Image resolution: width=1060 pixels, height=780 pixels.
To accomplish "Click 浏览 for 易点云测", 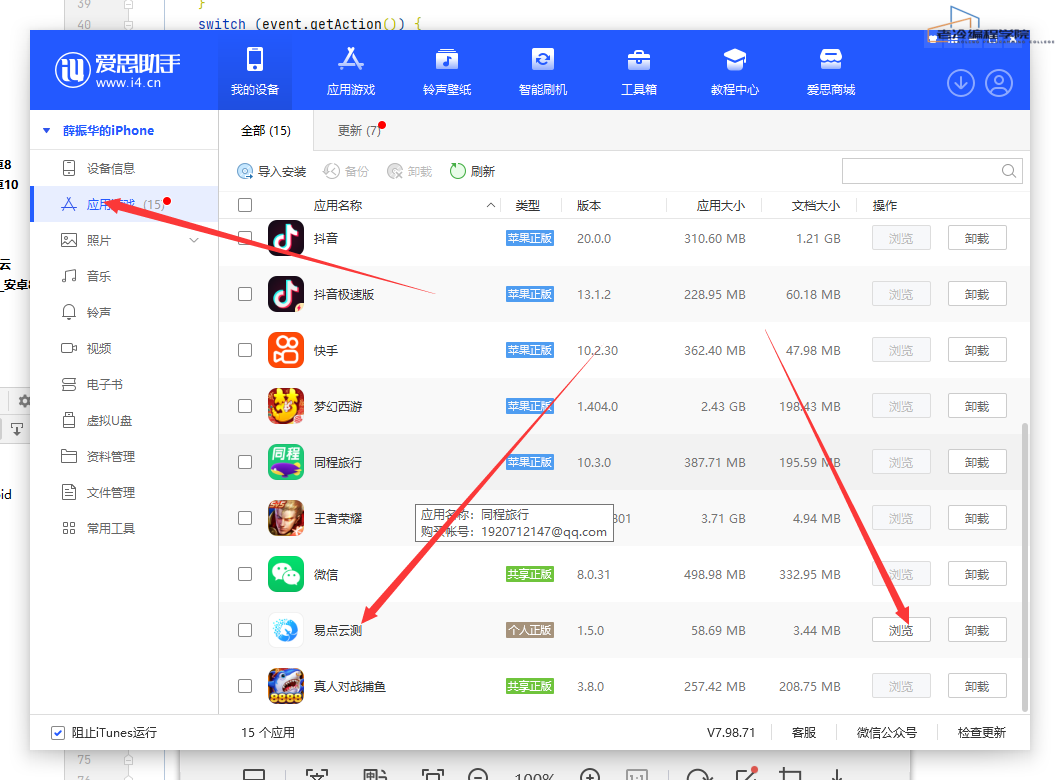I will pyautogui.click(x=901, y=630).
